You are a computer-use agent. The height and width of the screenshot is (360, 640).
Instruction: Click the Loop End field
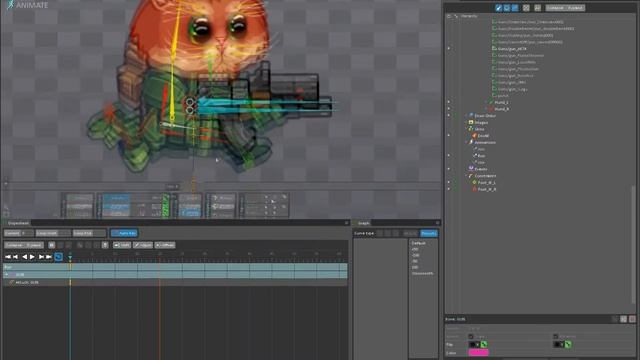[89, 233]
